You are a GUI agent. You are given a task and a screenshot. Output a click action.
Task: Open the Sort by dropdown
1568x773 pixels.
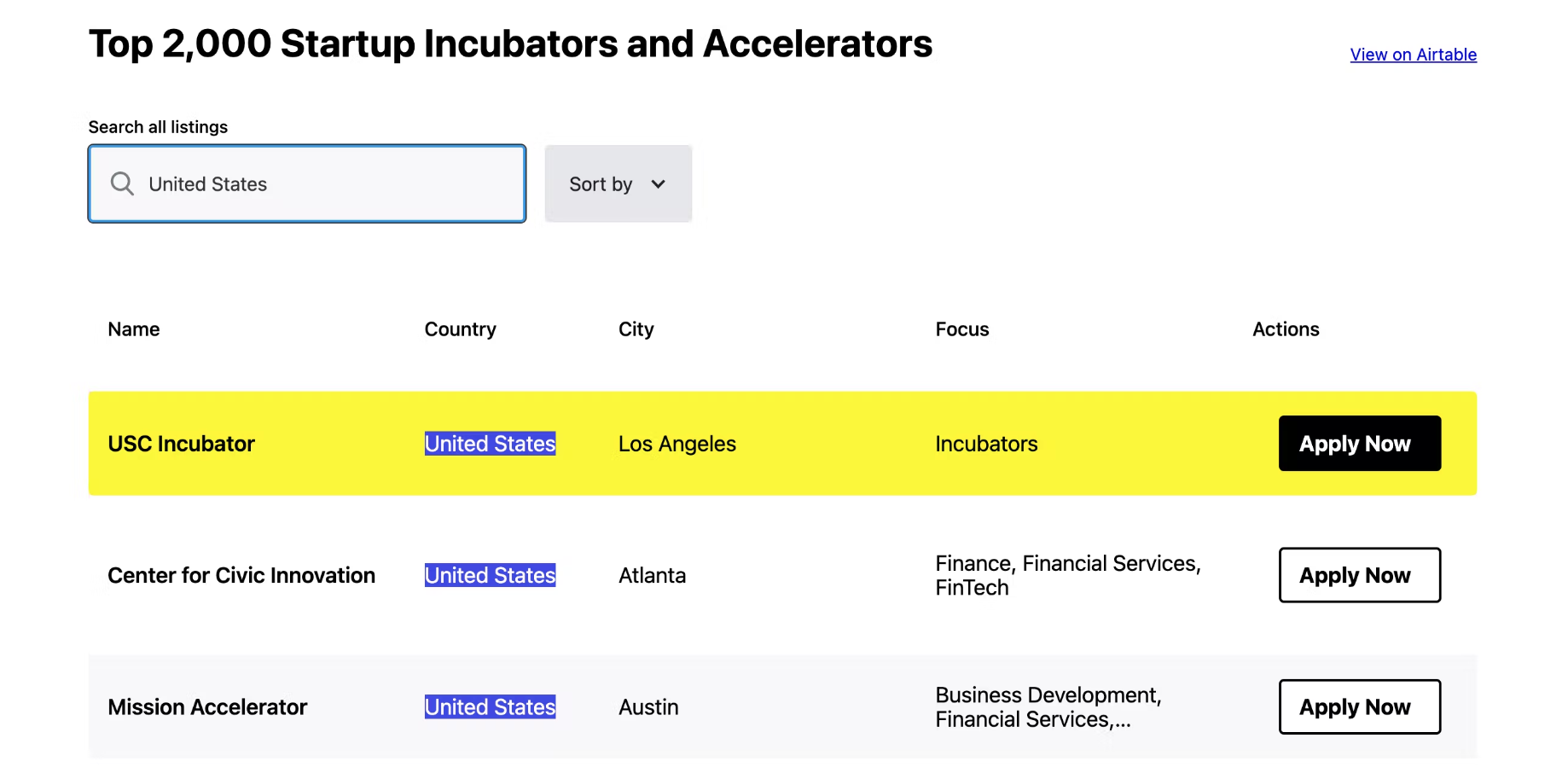click(618, 183)
